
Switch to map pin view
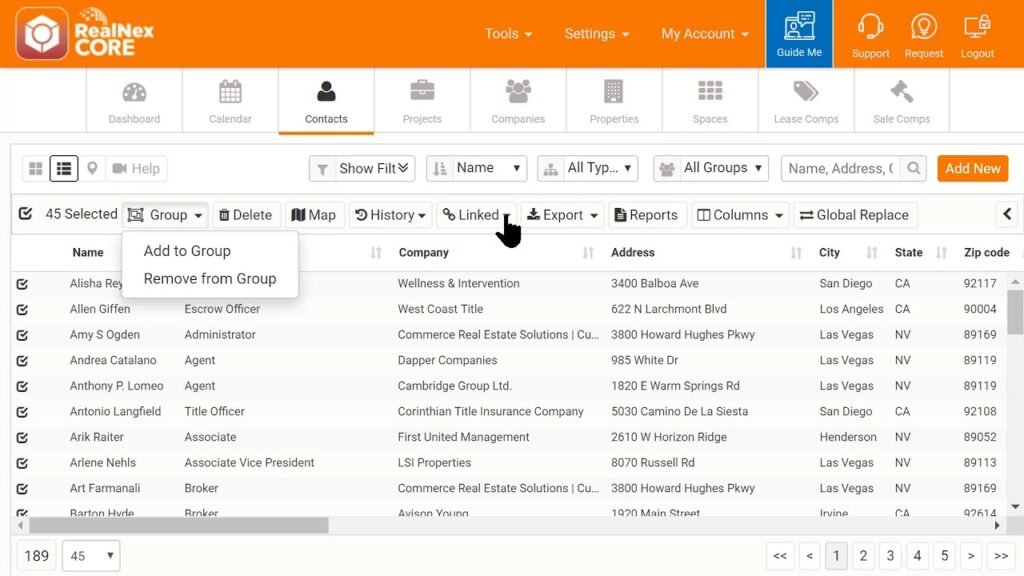pyautogui.click(x=92, y=168)
